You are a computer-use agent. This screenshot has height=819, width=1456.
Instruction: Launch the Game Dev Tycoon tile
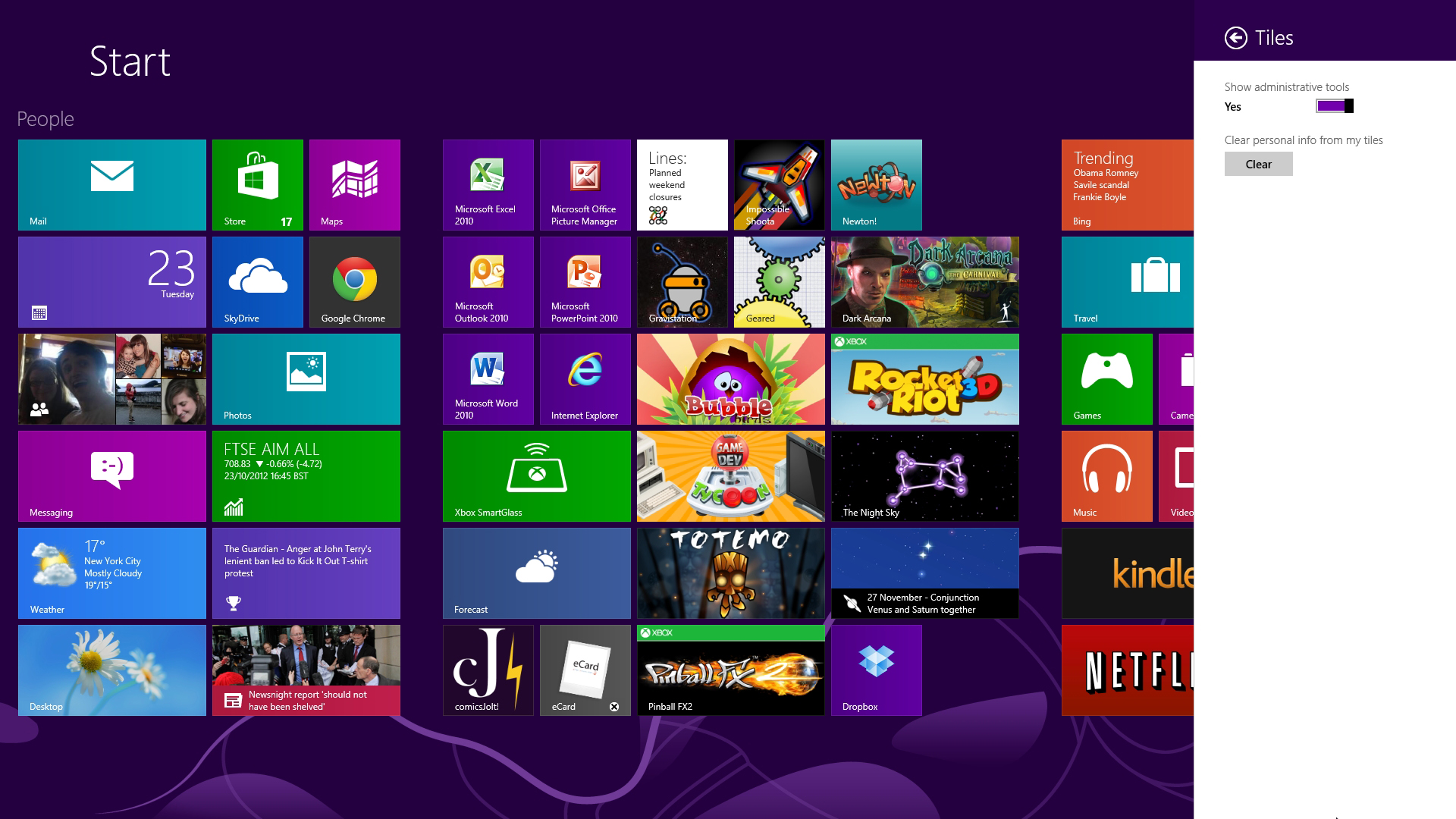(x=731, y=476)
